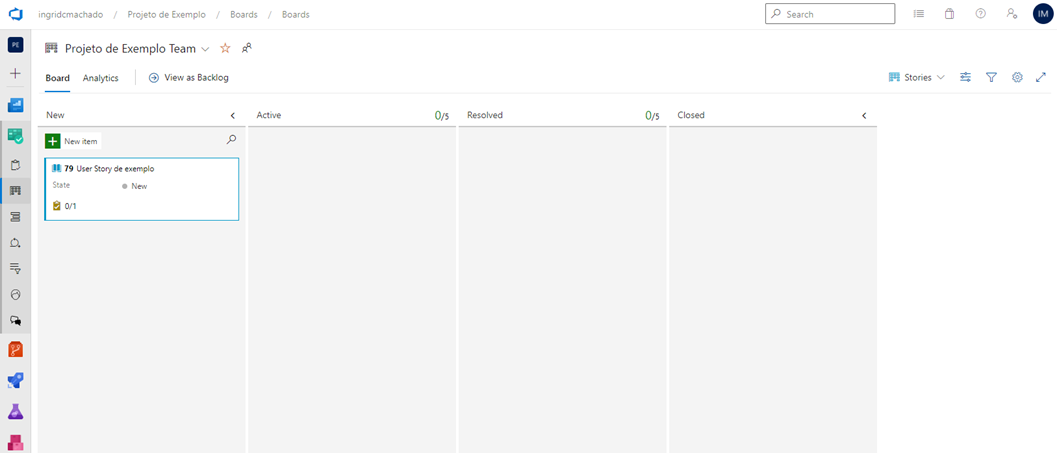This screenshot has height=453, width=1057.
Task: Open the PE project icon in the sidebar
Action: 16,45
